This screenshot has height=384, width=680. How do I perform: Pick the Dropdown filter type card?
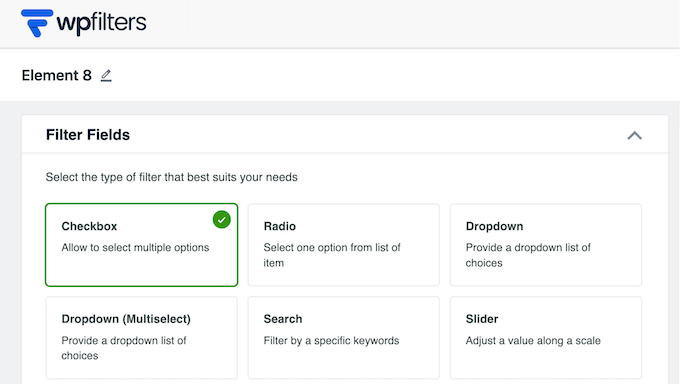pos(546,245)
